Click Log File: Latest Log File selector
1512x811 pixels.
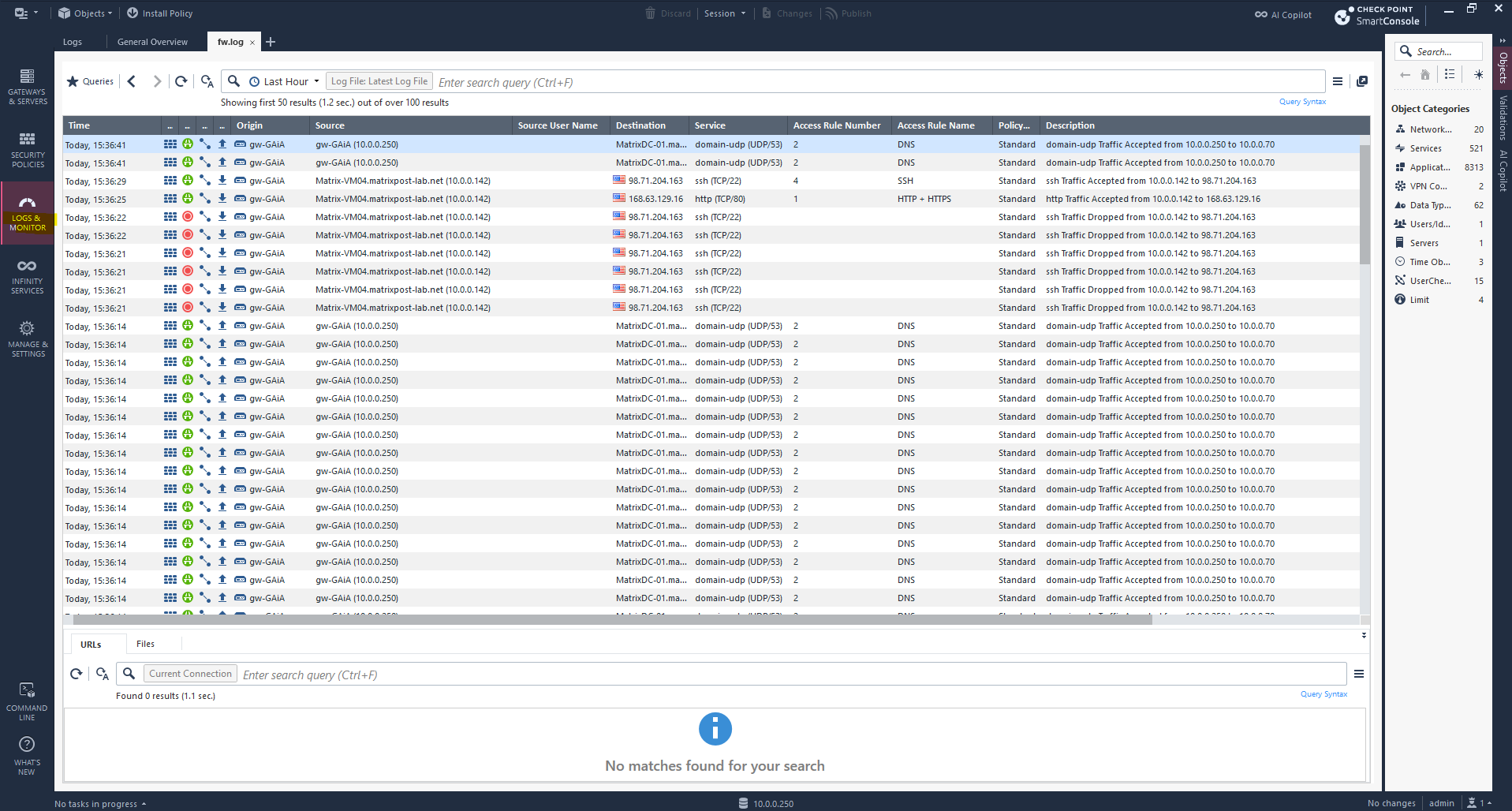pos(379,81)
